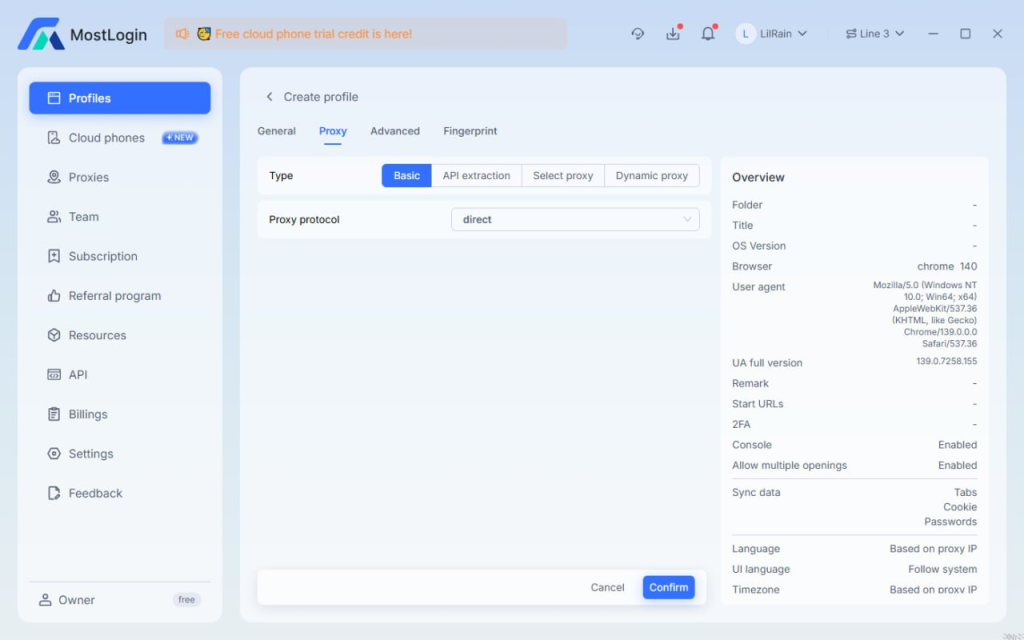Go to Proxies in sidebar

tap(88, 177)
